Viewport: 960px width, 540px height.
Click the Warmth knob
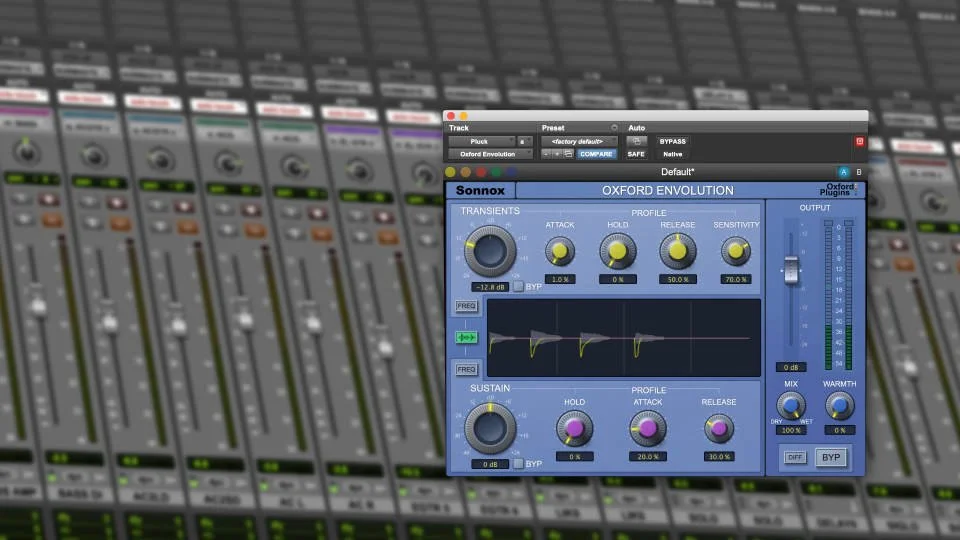[x=839, y=405]
